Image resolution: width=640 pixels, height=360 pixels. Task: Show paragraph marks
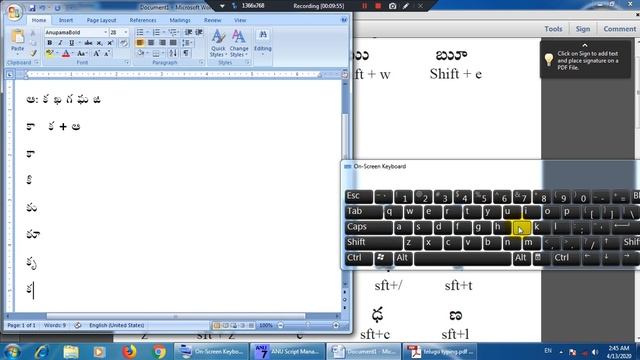186,53
